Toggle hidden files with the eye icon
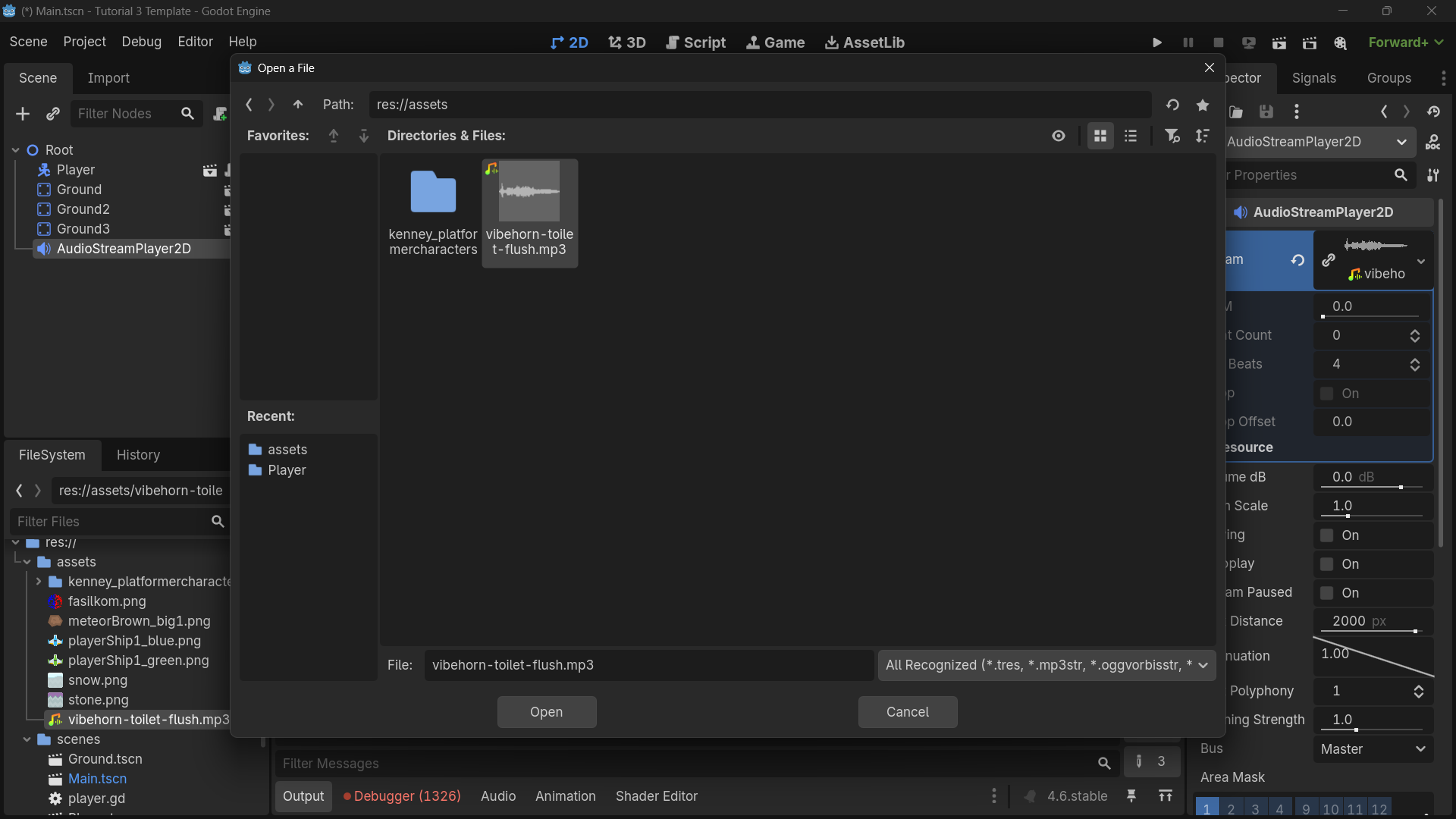This screenshot has width=1456, height=819. coord(1059,136)
